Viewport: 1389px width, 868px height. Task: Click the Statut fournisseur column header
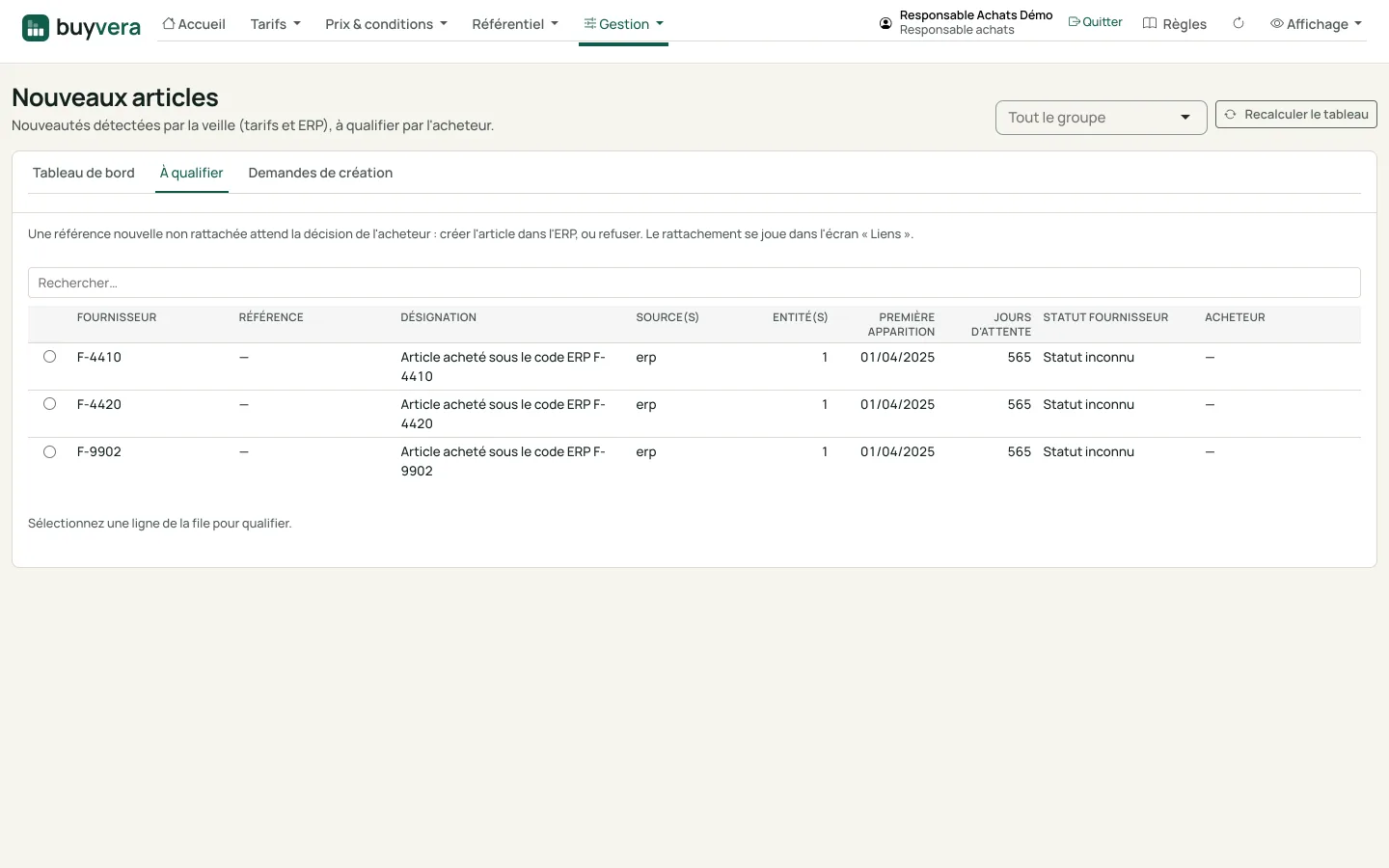click(x=1105, y=317)
